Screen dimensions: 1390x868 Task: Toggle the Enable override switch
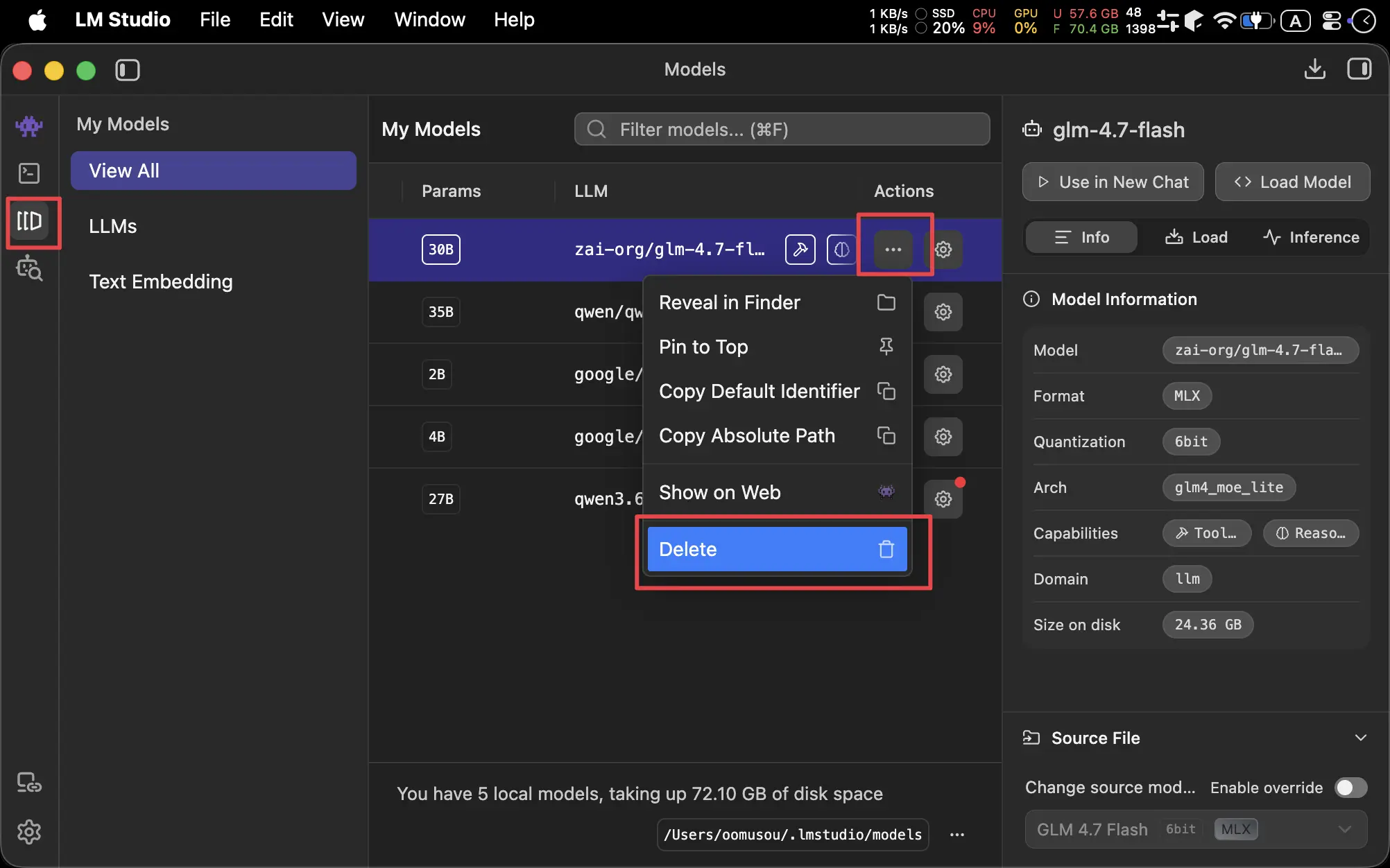click(x=1350, y=788)
